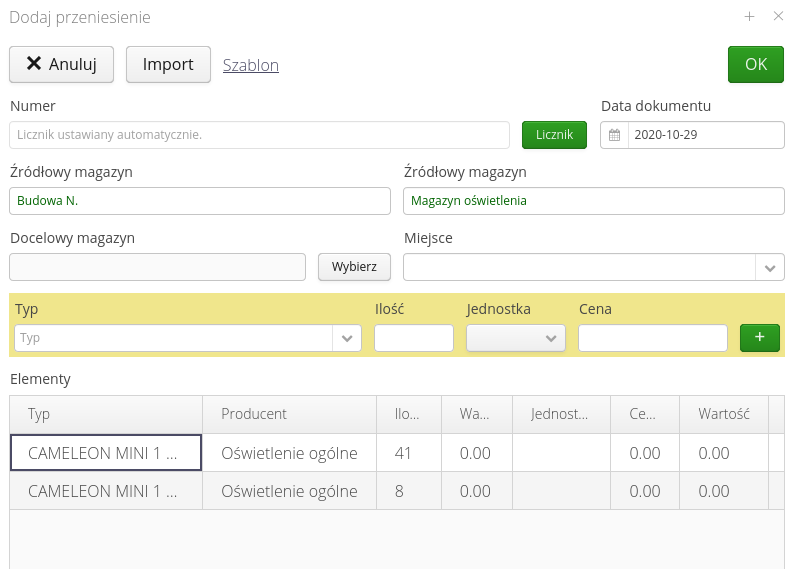The width and height of the screenshot is (794, 569).
Task: Click the green Licznik button
Action: pyautogui.click(x=554, y=135)
